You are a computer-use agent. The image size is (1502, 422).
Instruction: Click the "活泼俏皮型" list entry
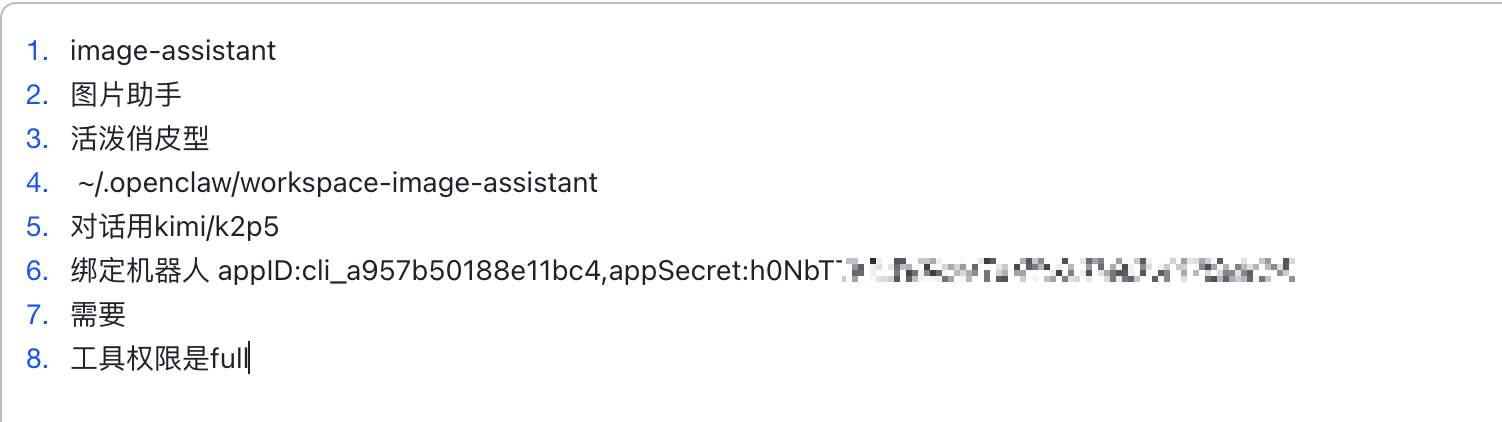[139, 139]
